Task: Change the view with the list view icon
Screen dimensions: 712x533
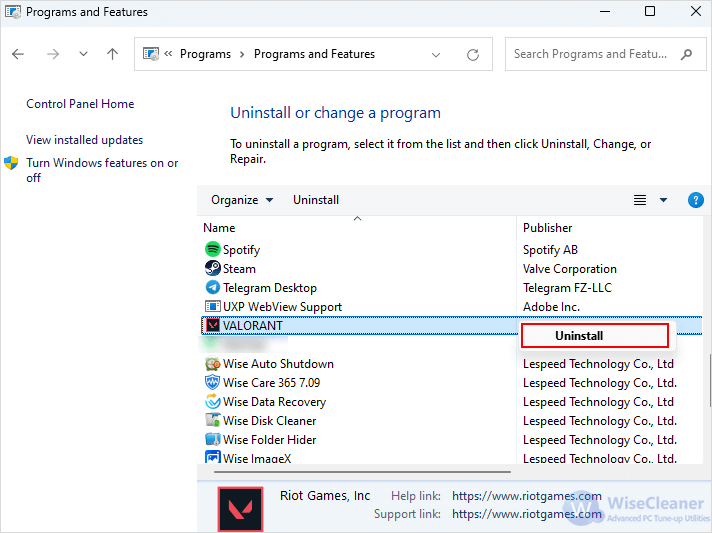Action: [640, 200]
